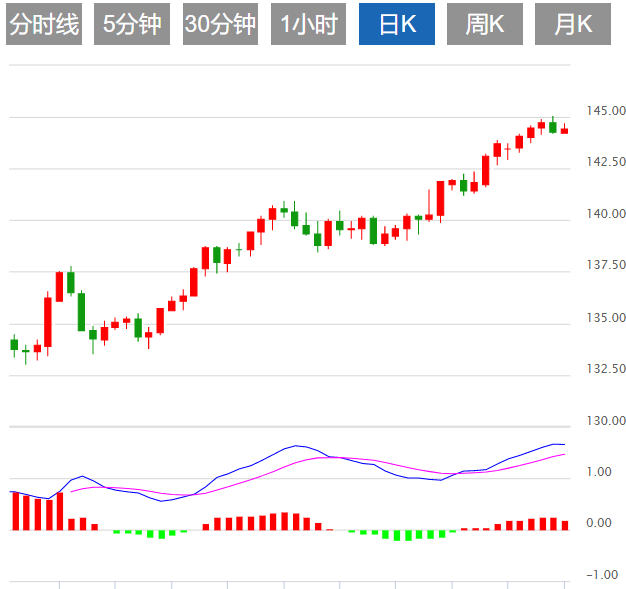This screenshot has width=626, height=589.
Task: Show the 1小时 chart
Action: click(x=308, y=25)
